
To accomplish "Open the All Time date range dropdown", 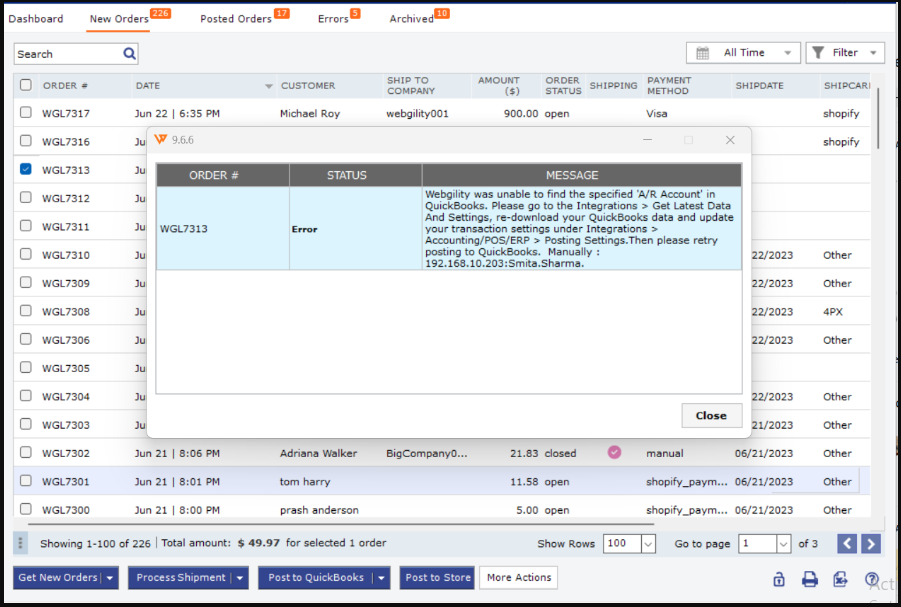I will click(743, 53).
